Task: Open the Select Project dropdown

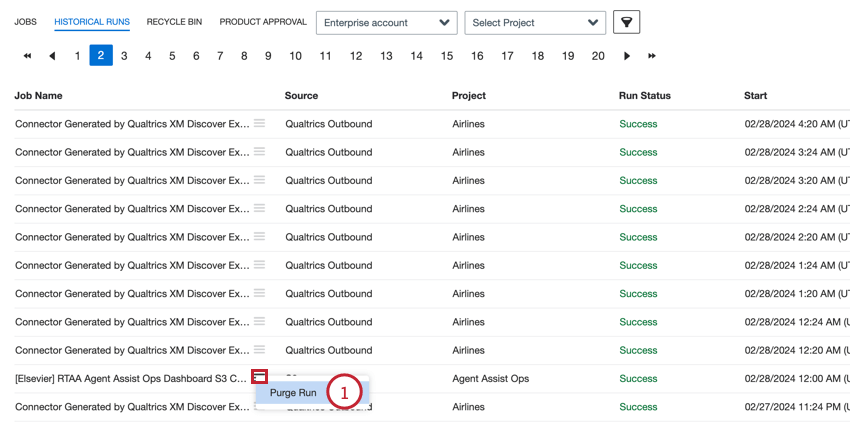Action: [x=535, y=23]
